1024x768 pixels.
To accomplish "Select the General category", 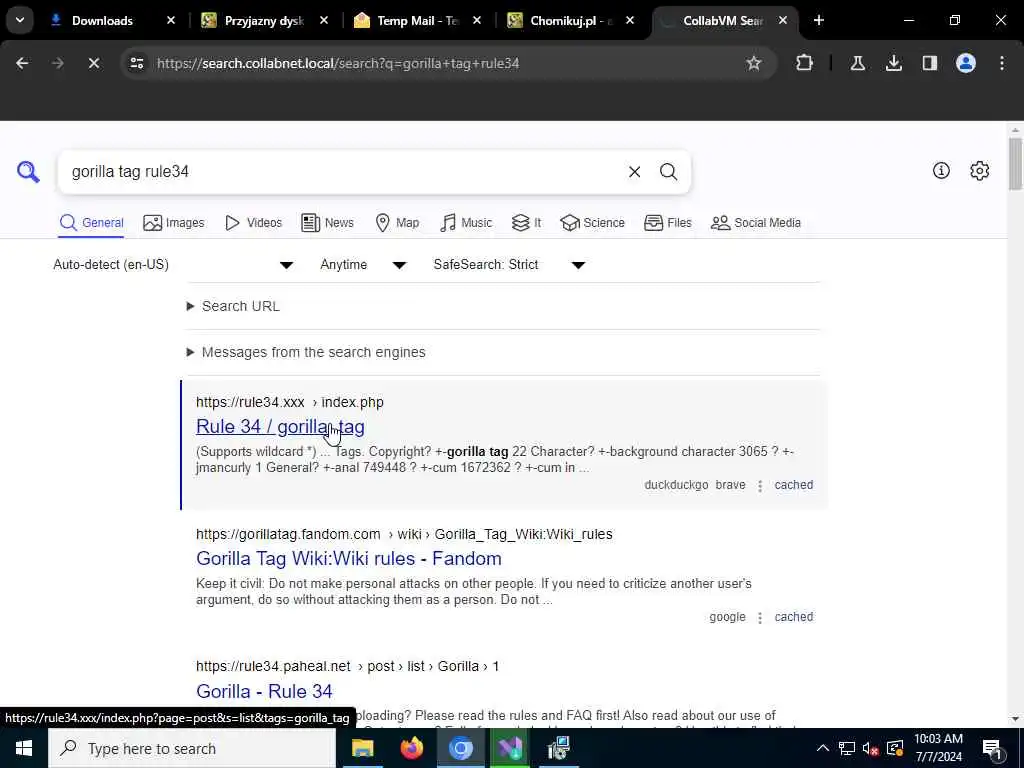I will [x=91, y=223].
